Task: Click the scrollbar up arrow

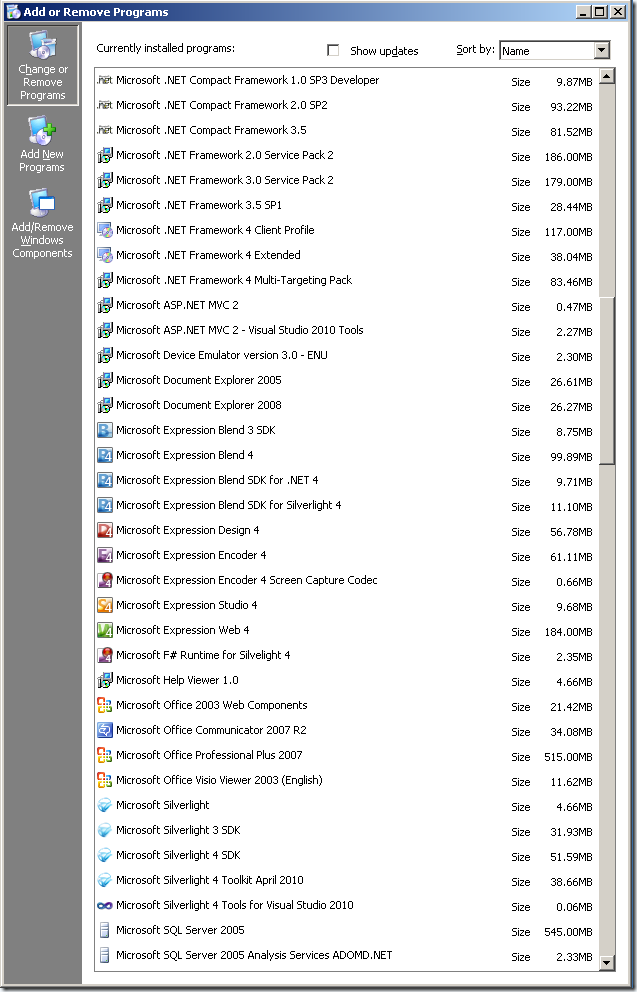Action: tap(607, 77)
